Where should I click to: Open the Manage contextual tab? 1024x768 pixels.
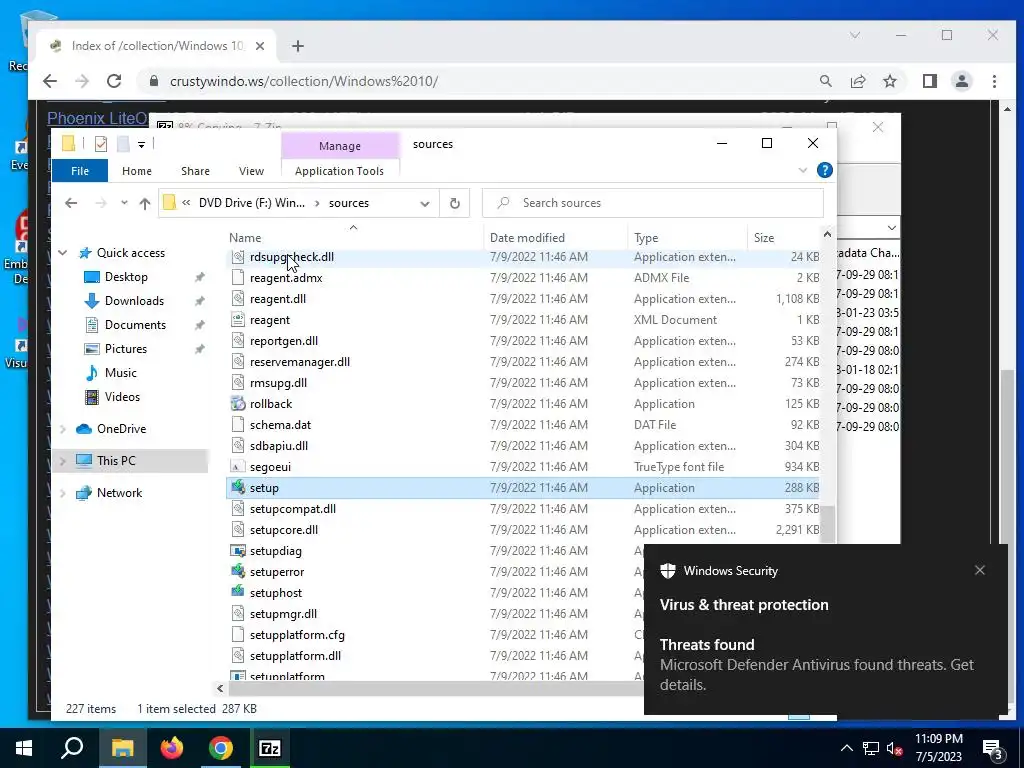click(x=340, y=146)
